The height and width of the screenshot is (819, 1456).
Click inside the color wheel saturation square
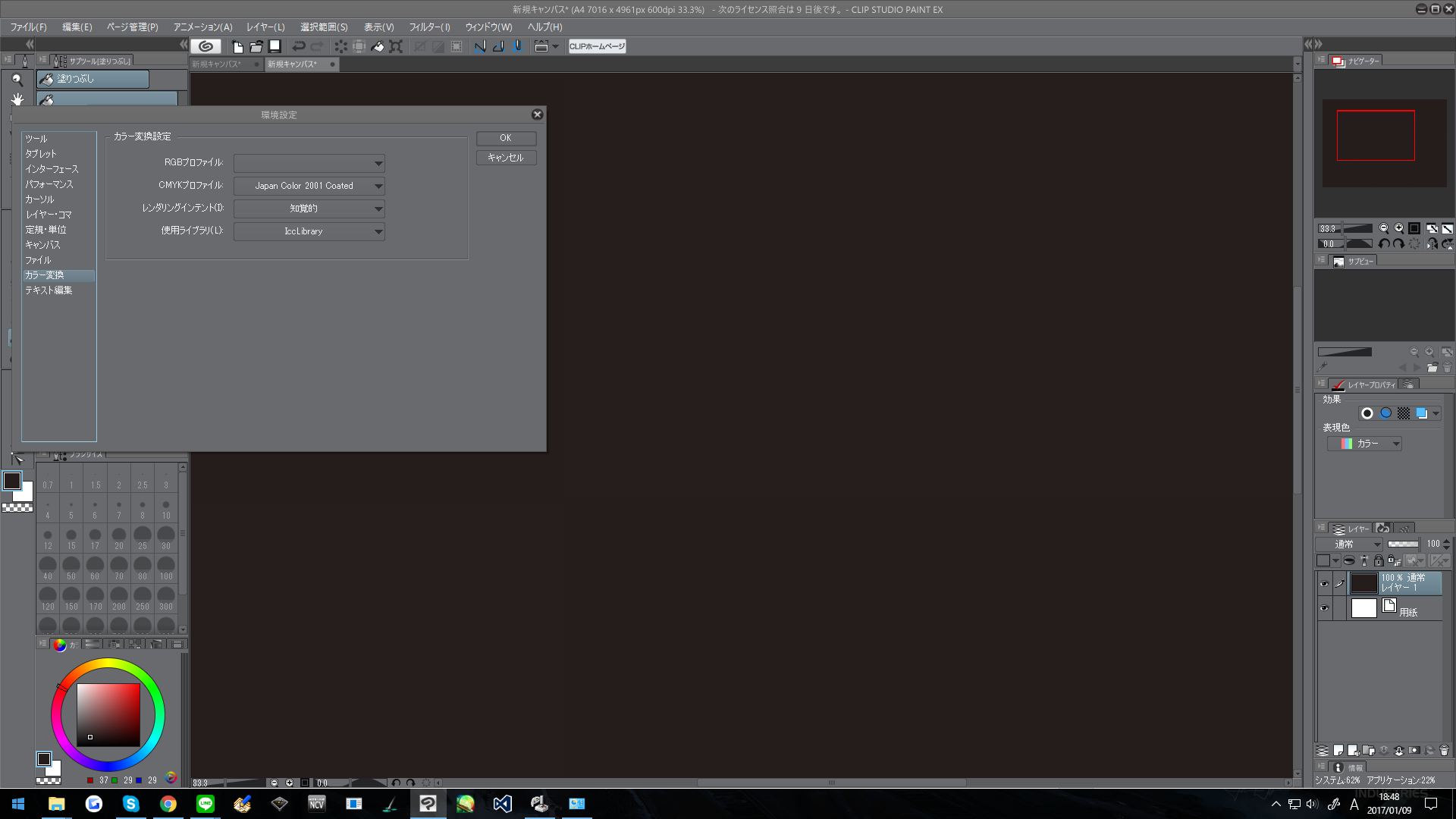pos(108,714)
